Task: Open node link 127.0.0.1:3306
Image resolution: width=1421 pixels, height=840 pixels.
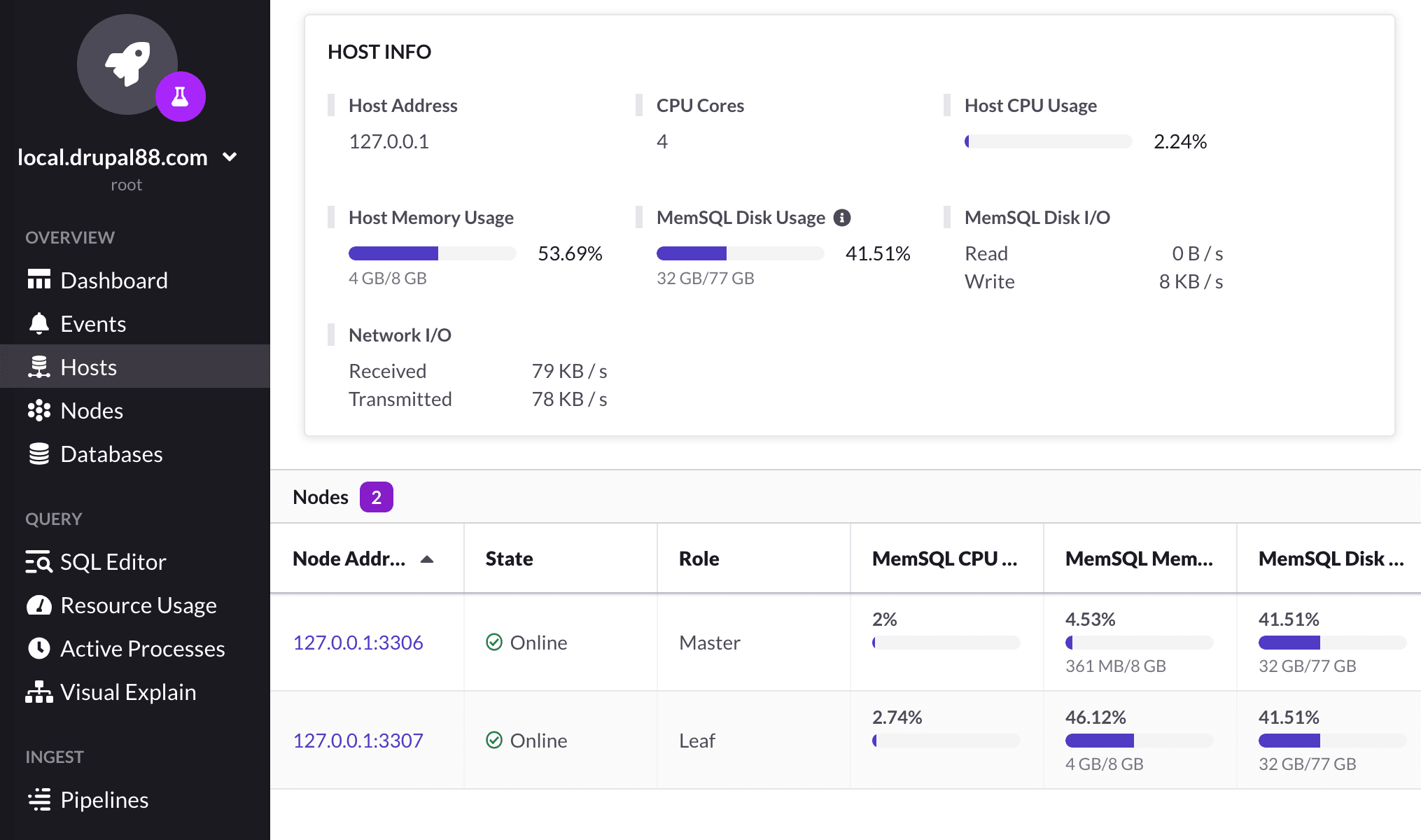Action: coord(358,643)
